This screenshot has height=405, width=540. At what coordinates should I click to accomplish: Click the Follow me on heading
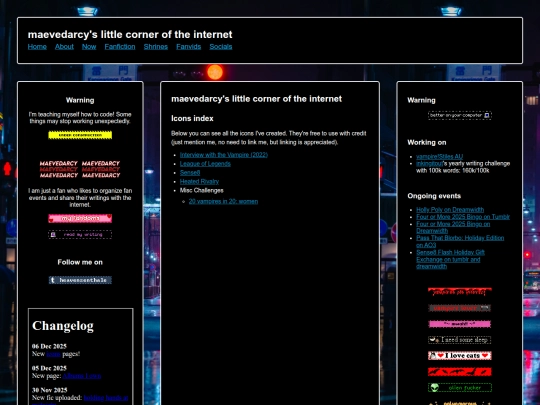(80, 262)
